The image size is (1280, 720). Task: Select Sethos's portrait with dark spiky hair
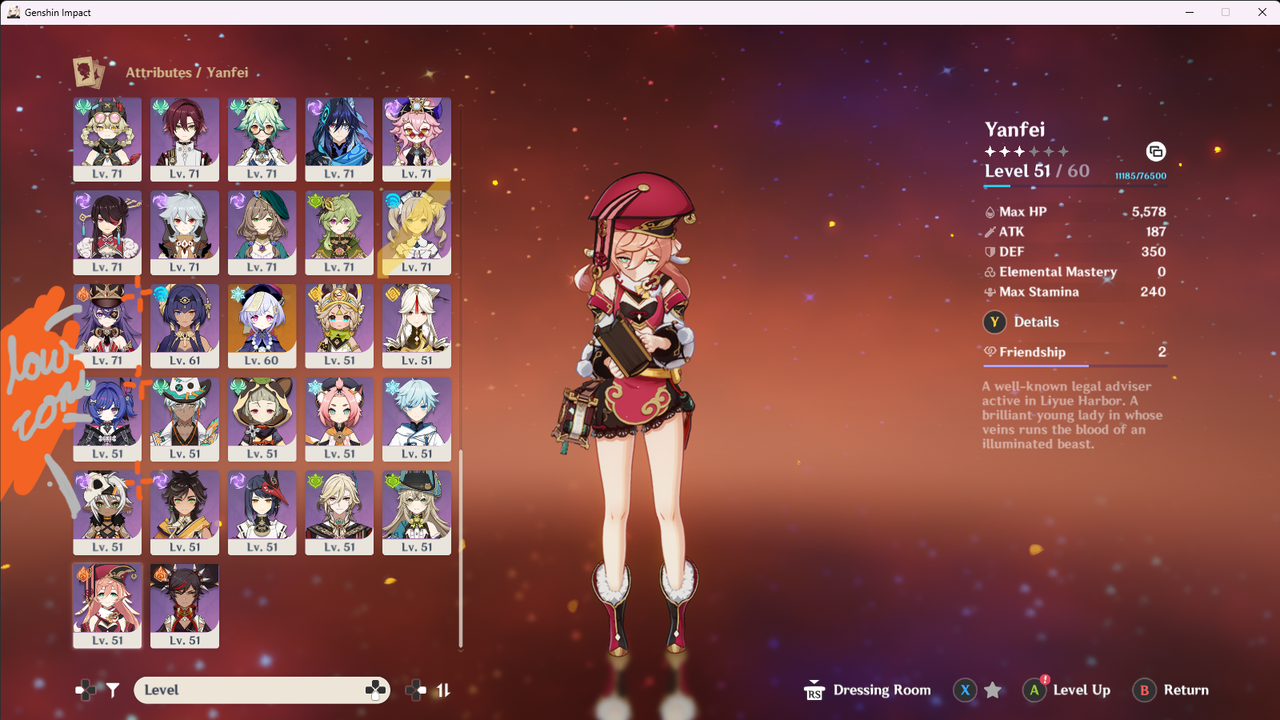tap(184, 512)
